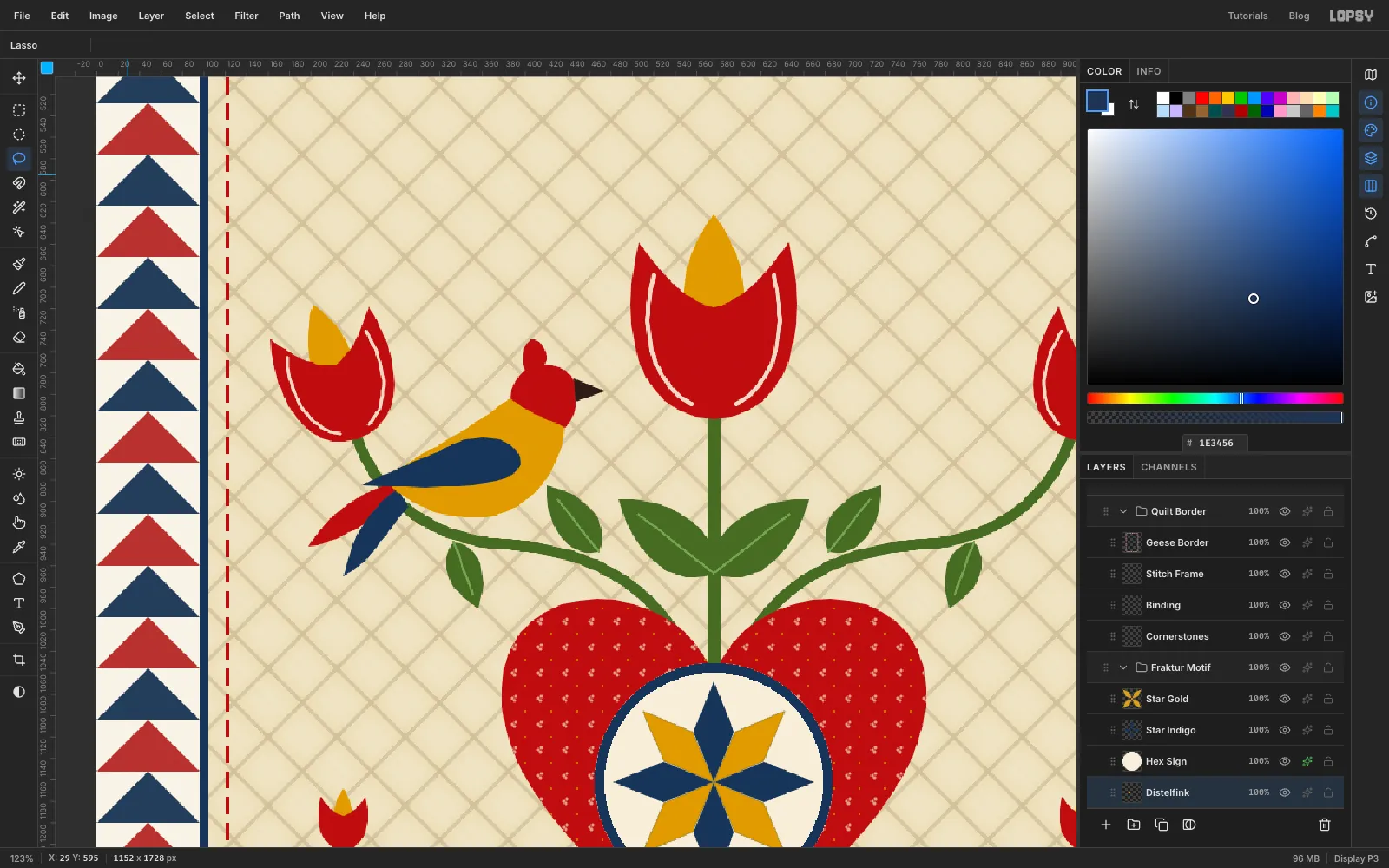Select the Clone Stamp tool

coord(19,418)
